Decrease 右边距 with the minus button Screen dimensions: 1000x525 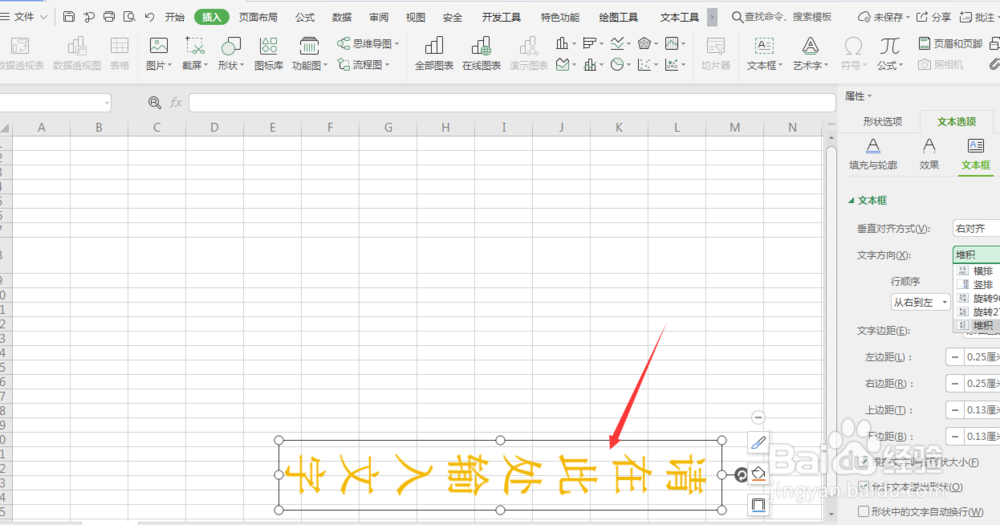(x=955, y=383)
